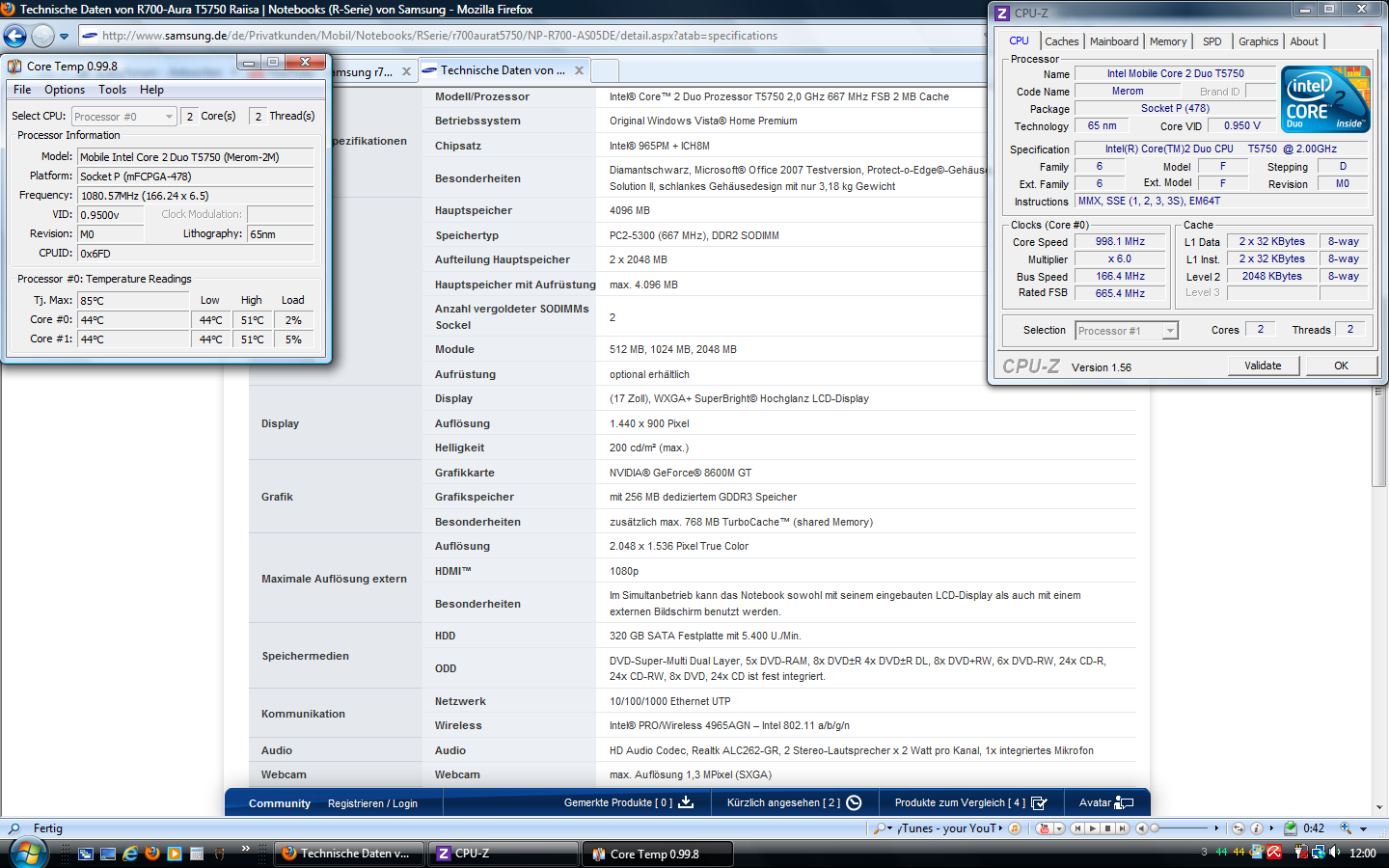Adjust the status bar volume slider
The height and width of the screenshot is (868, 1389).
click(1182, 828)
